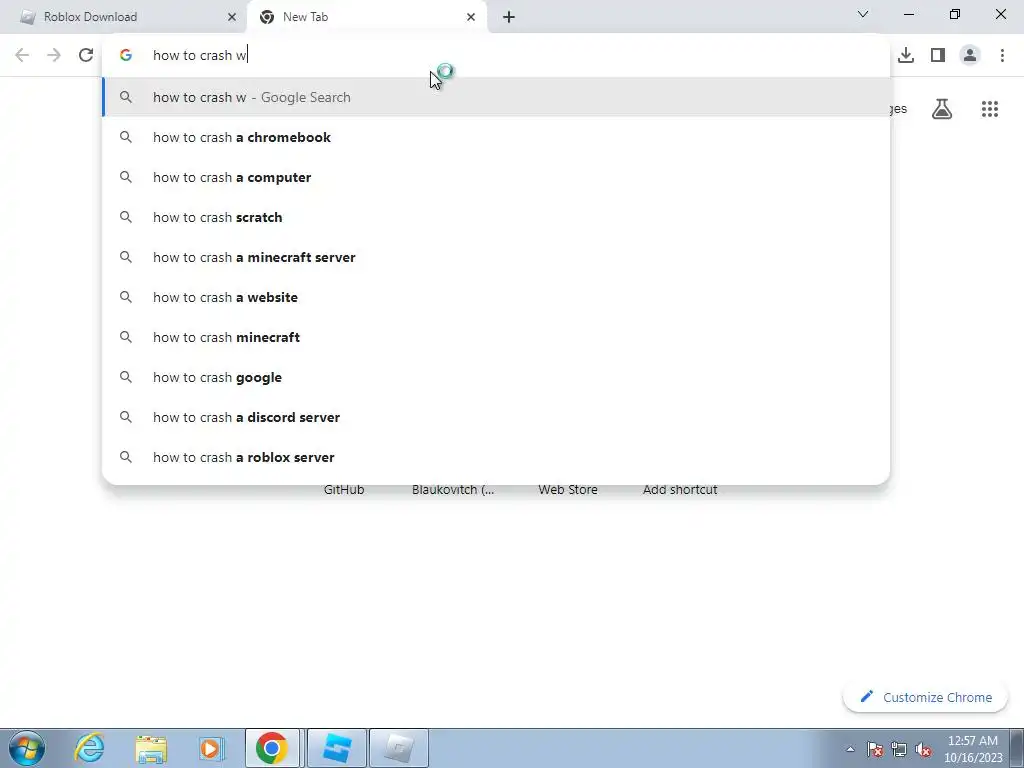Screen dimensions: 1024x768
Task: Close the New Tab tab
Action: point(470,17)
